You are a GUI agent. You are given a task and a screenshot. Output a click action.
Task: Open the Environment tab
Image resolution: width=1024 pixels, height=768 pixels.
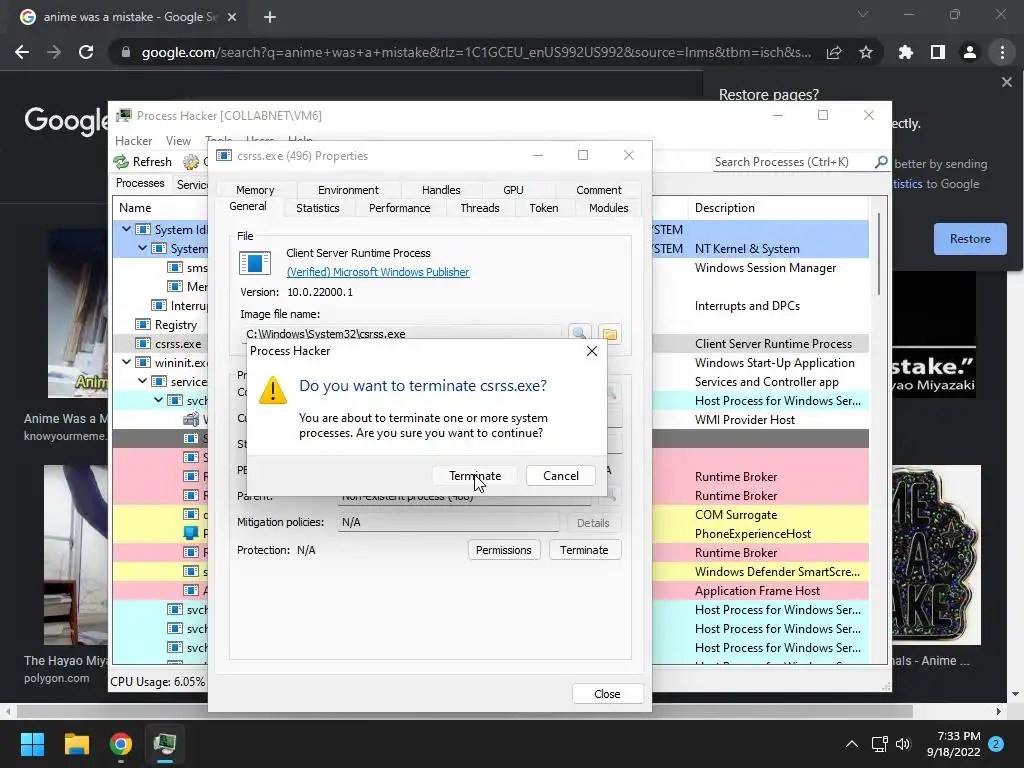[348, 189]
